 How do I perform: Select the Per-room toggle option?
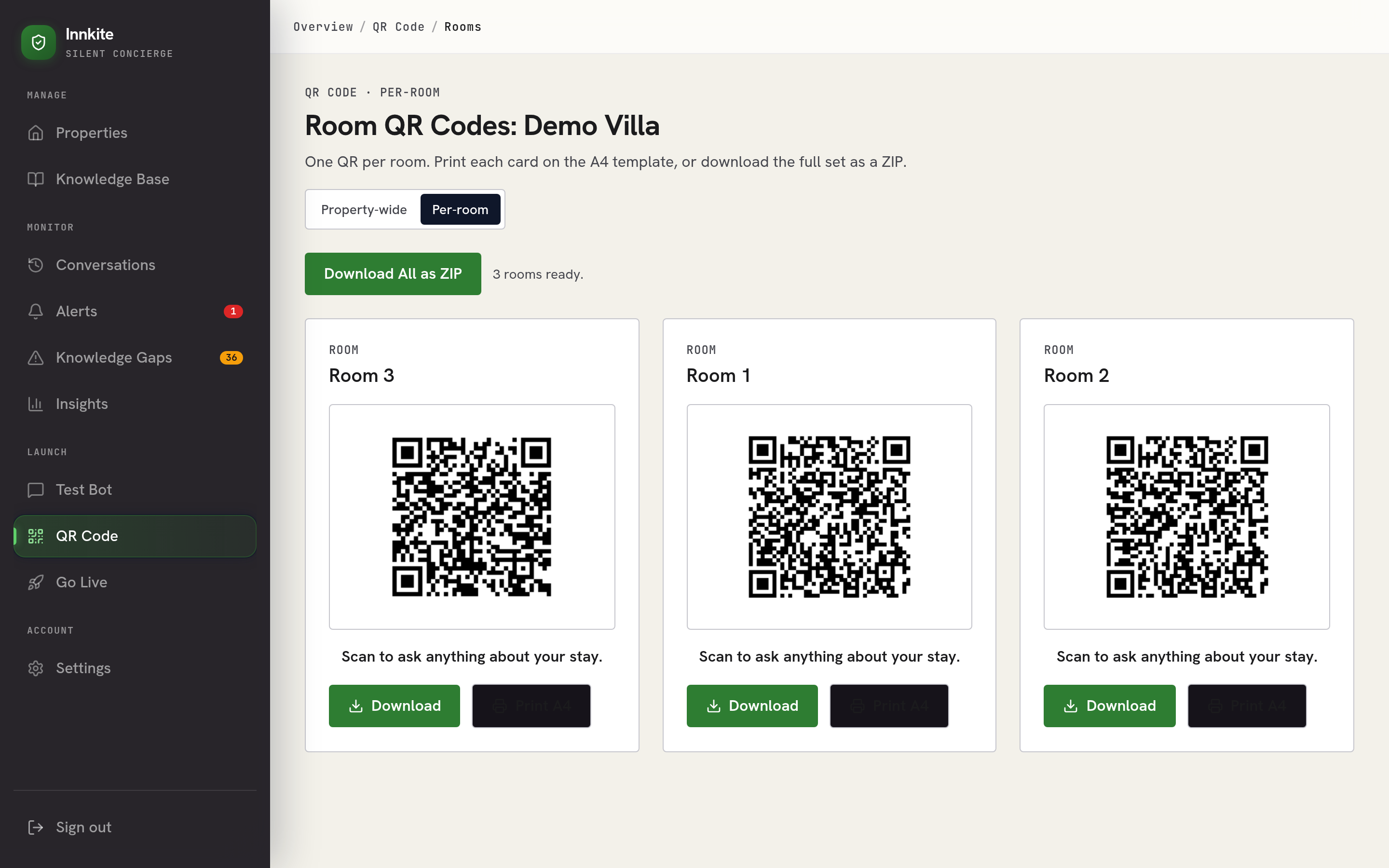(x=460, y=210)
